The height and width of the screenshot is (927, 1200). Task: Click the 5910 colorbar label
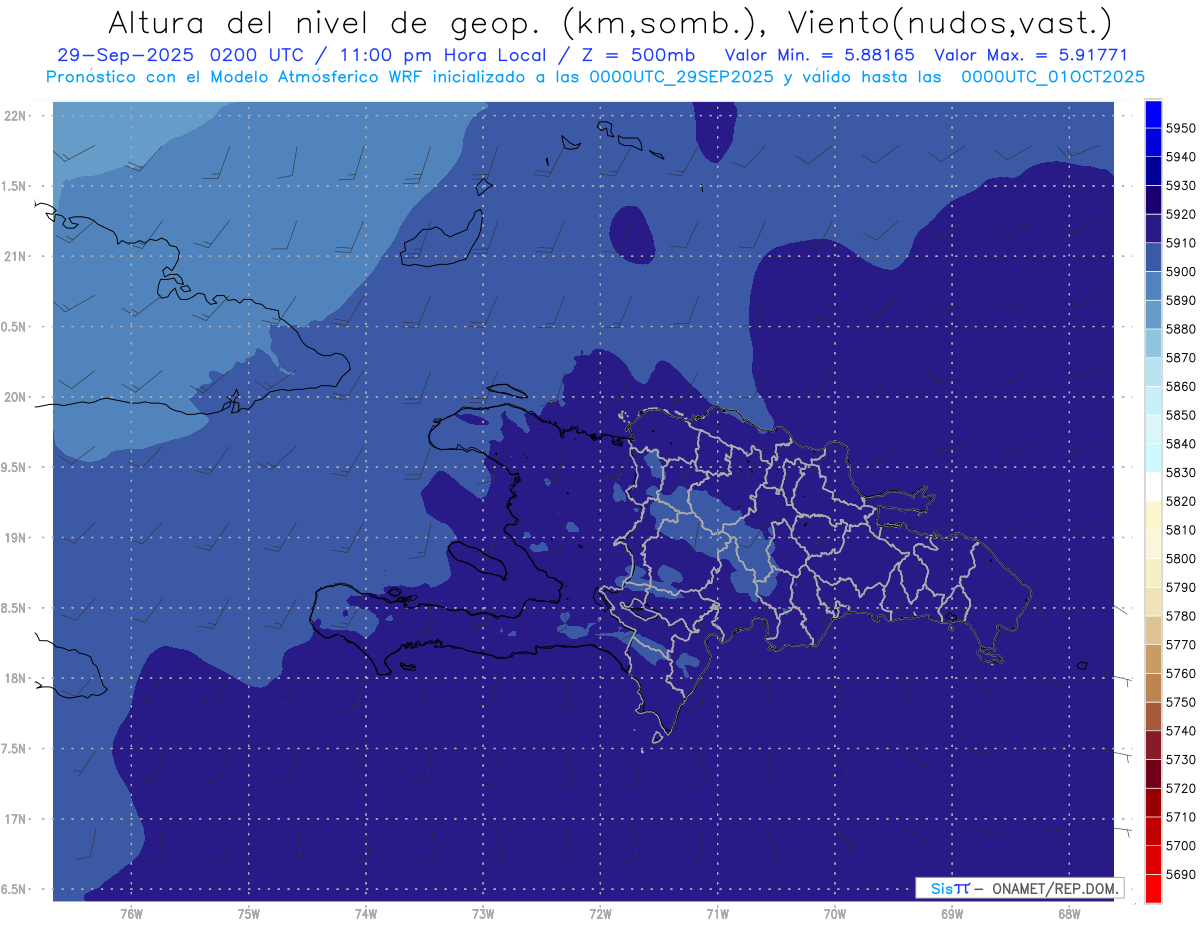(x=1180, y=243)
